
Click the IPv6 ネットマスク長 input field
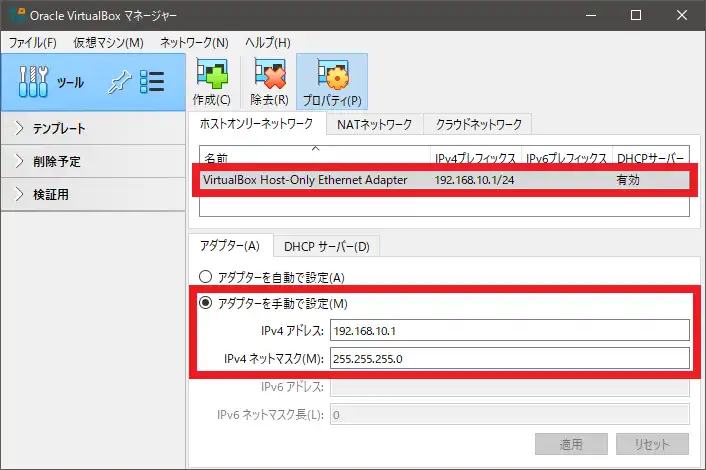pos(510,414)
